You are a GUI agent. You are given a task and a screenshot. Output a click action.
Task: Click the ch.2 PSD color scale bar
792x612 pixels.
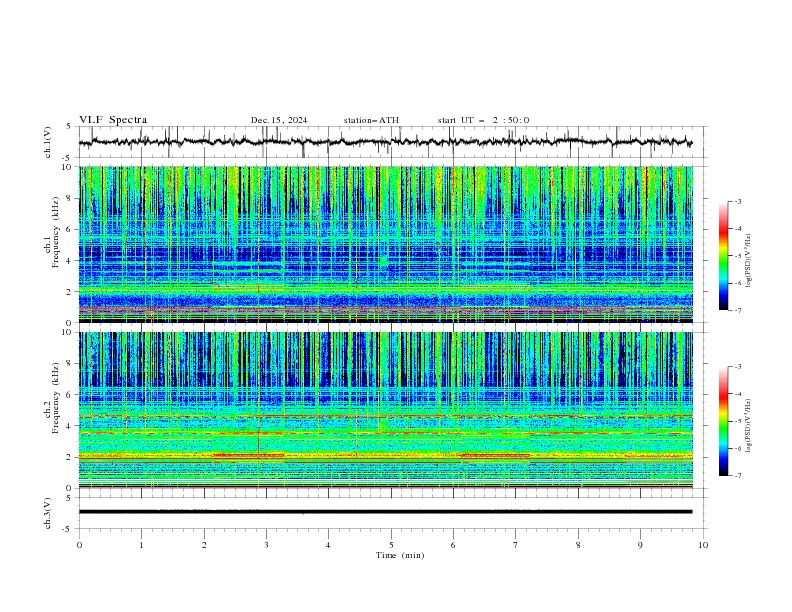(724, 421)
